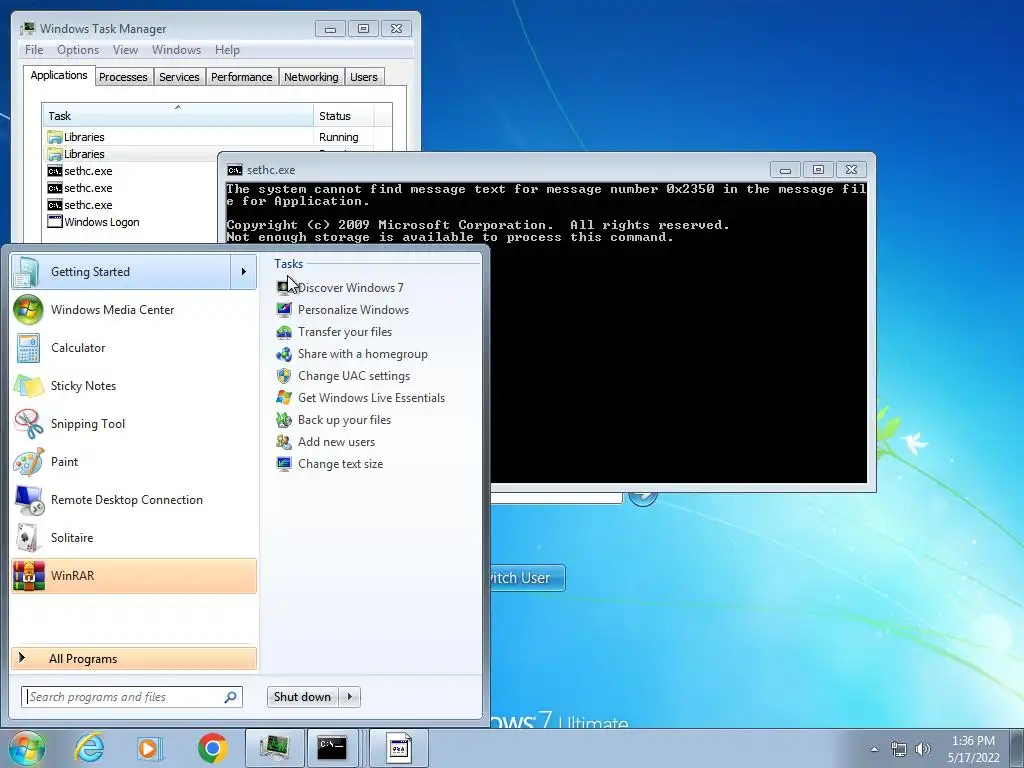
Task: Launch the Snipping Tool
Action: [x=134, y=423]
